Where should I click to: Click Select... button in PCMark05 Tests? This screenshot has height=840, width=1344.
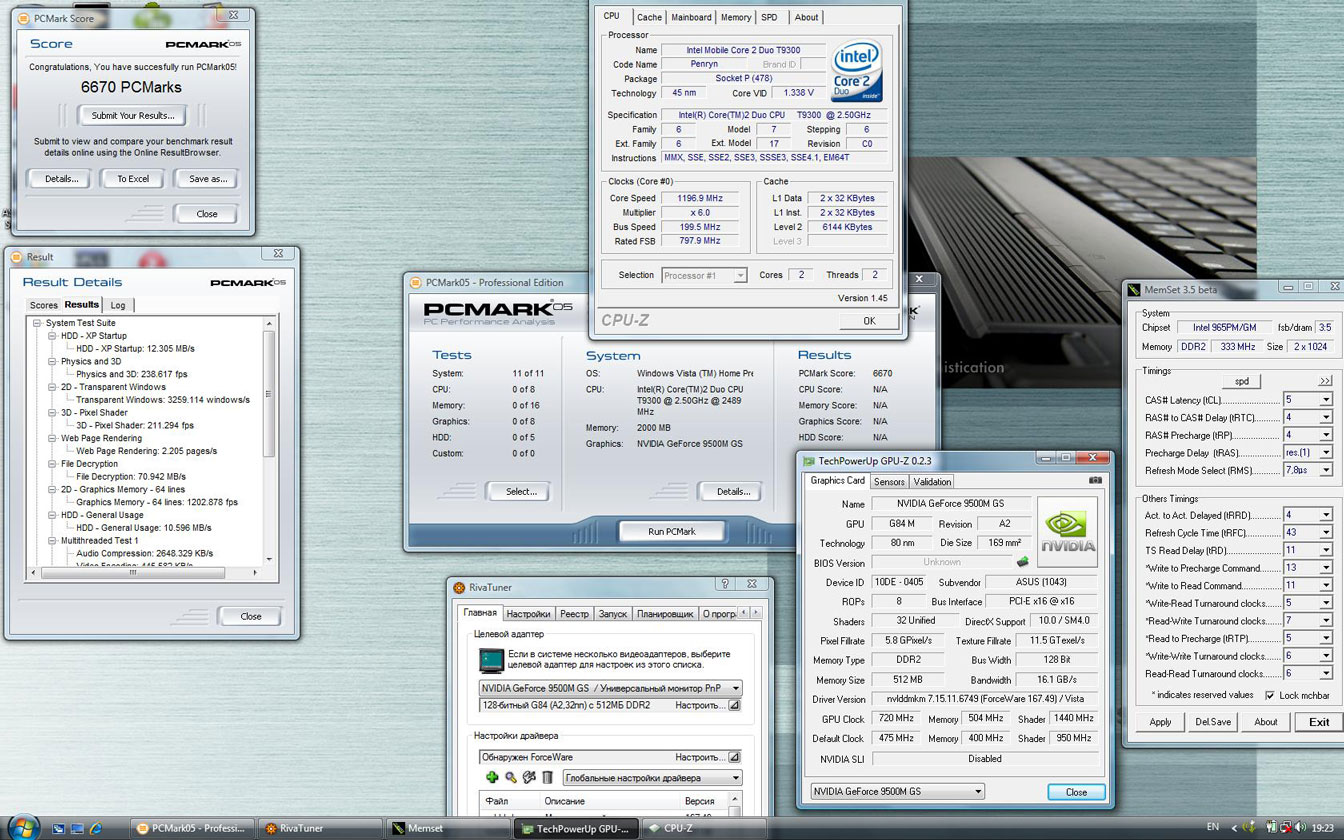point(521,491)
